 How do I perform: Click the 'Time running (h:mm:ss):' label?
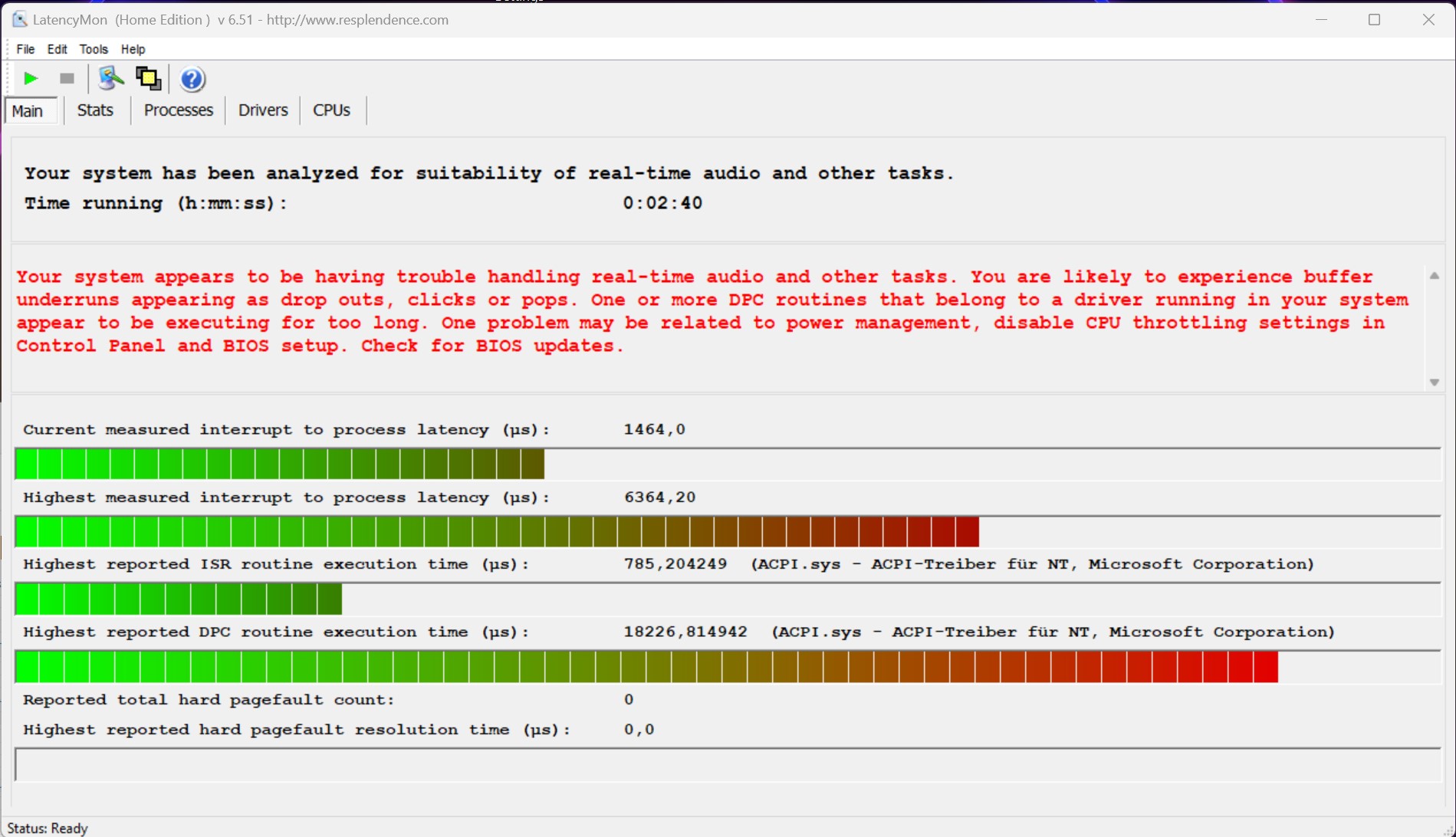pos(156,203)
